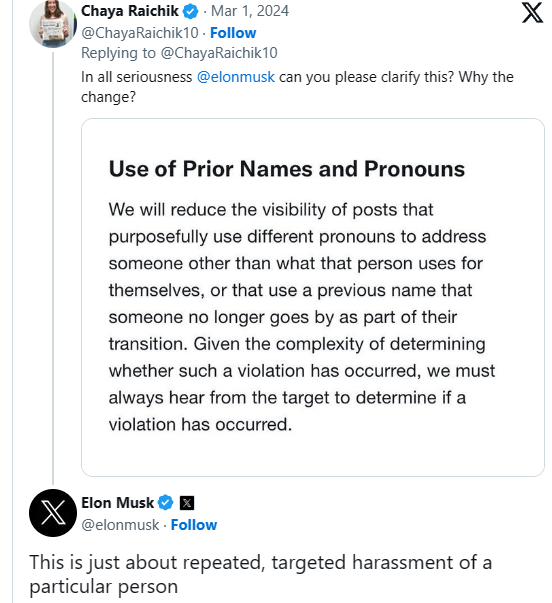Open Elon Musk's black X profile avatar
The image size is (552, 603).
(53, 513)
